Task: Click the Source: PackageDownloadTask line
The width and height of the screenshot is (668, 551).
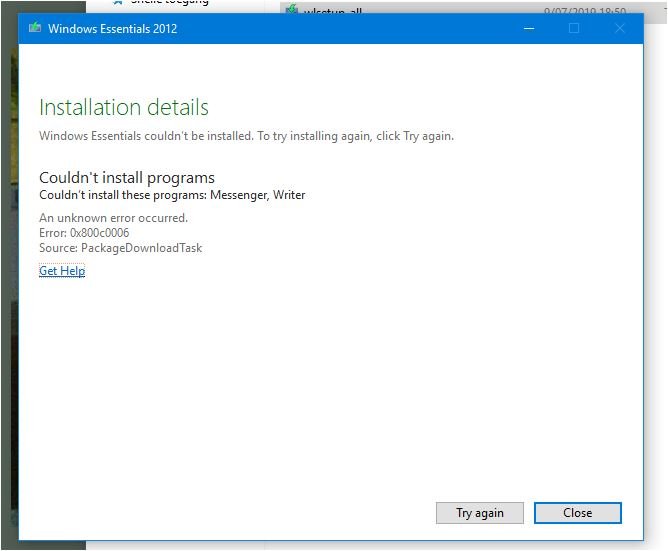Action: tap(121, 248)
